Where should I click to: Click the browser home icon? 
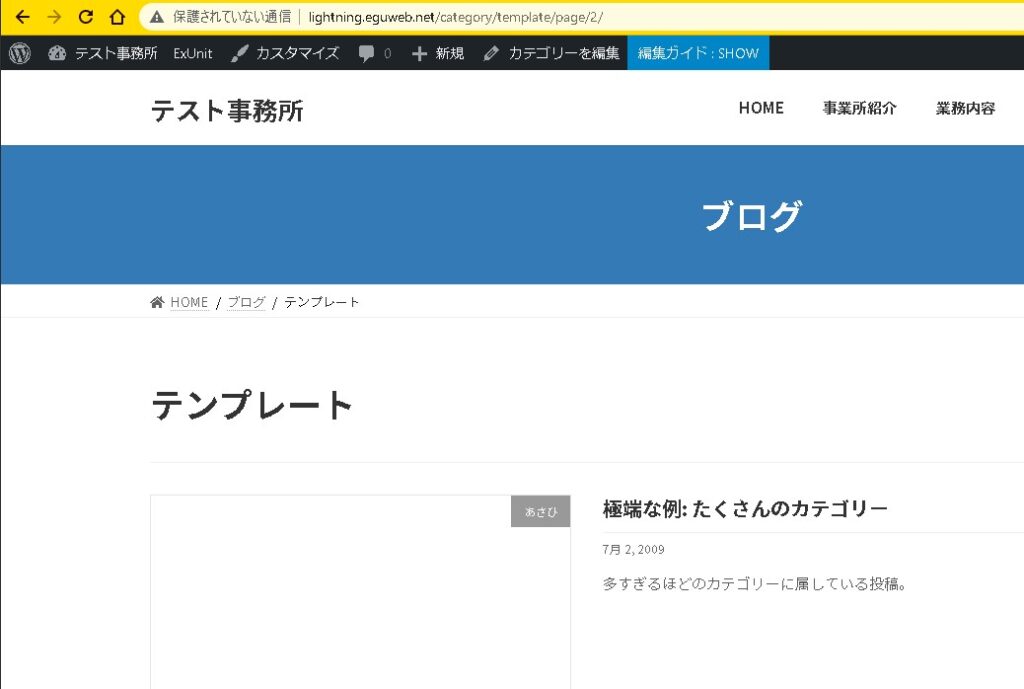117,17
